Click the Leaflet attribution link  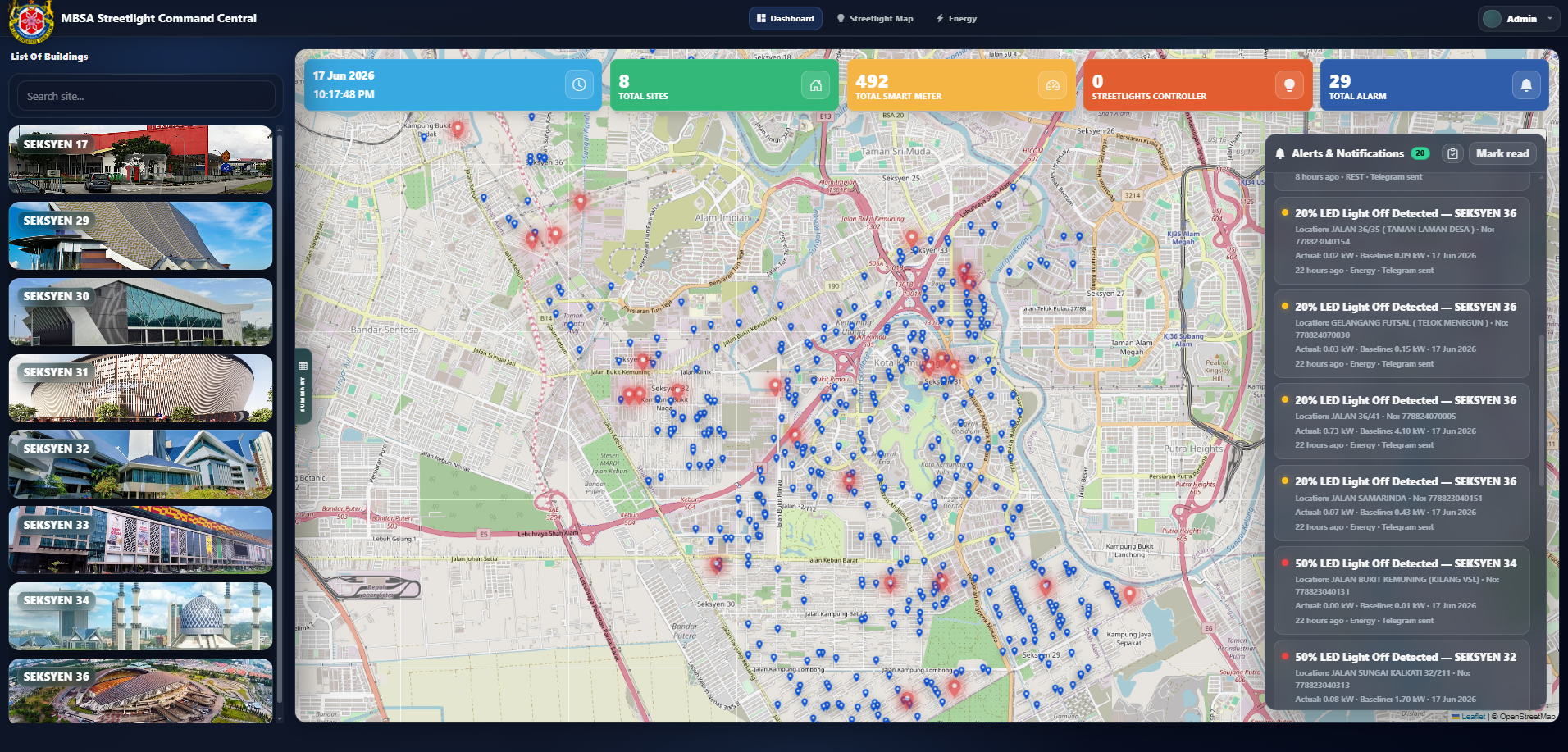(1472, 716)
